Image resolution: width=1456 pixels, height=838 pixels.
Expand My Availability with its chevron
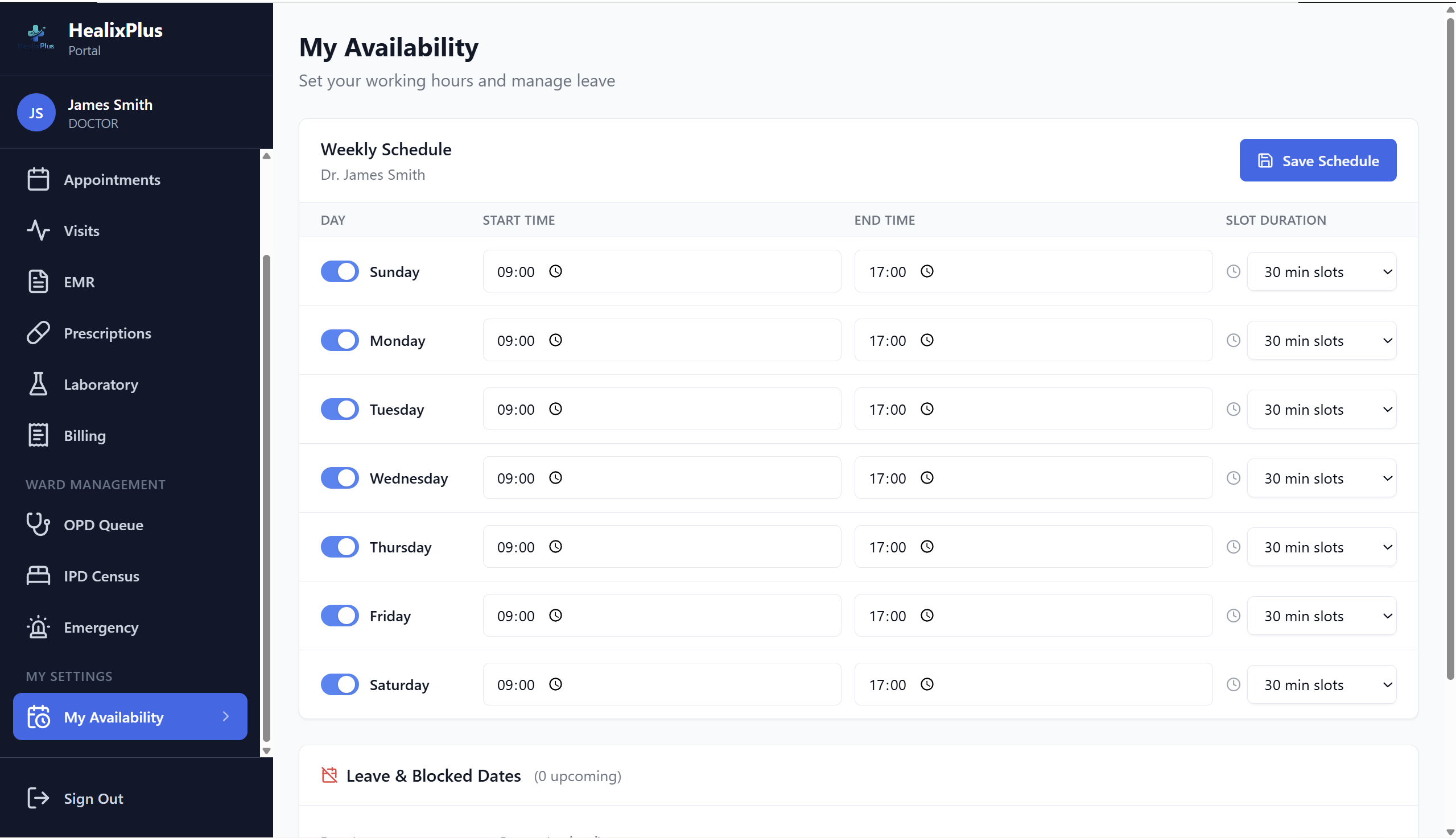225,717
